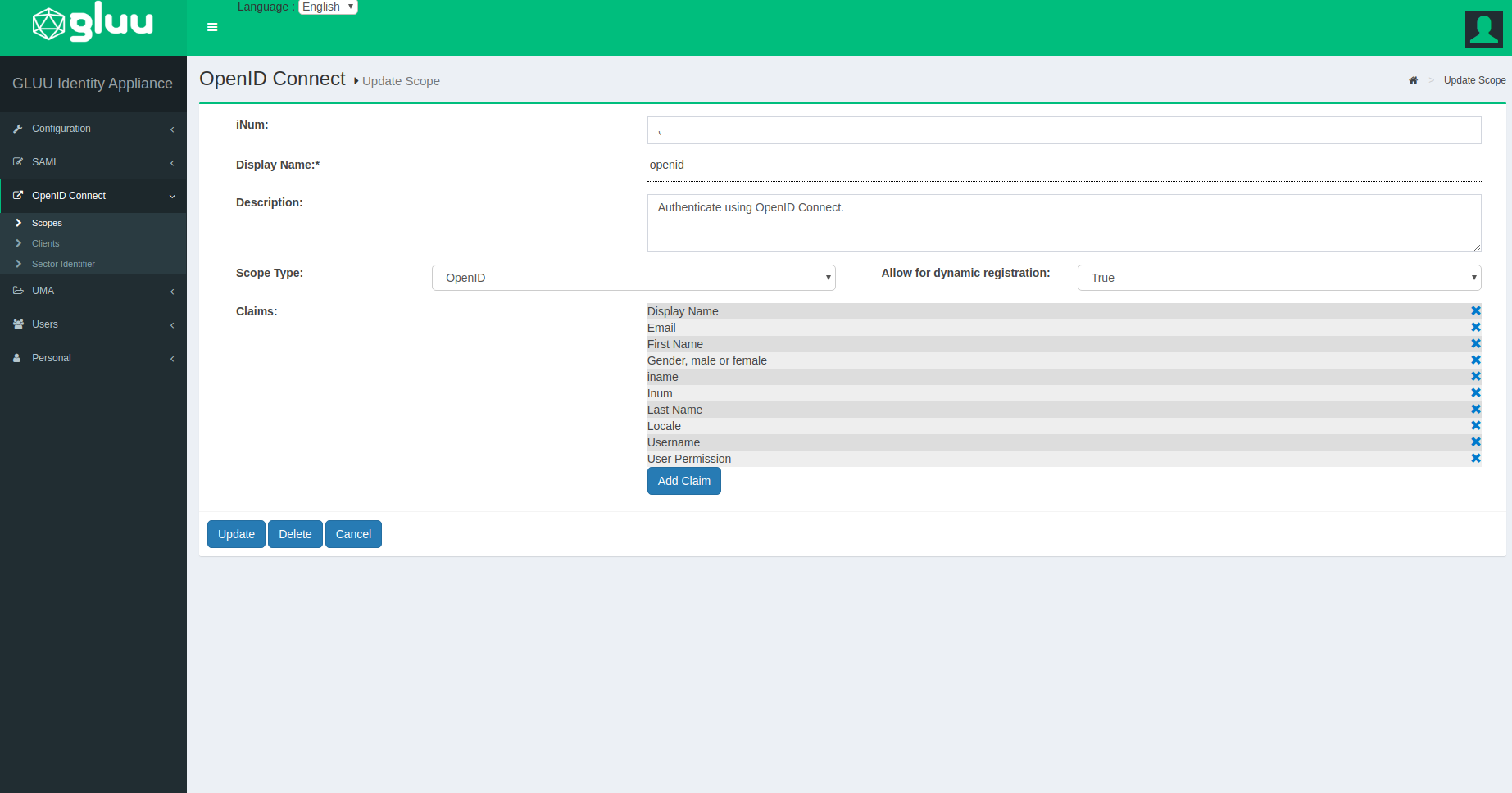Click the Users group icon

coord(18,324)
